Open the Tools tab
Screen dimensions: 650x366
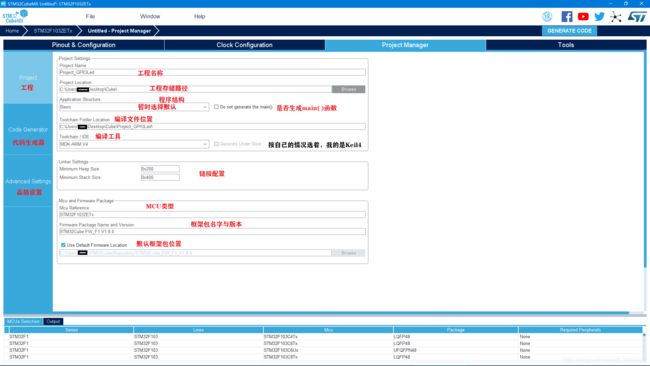point(566,45)
